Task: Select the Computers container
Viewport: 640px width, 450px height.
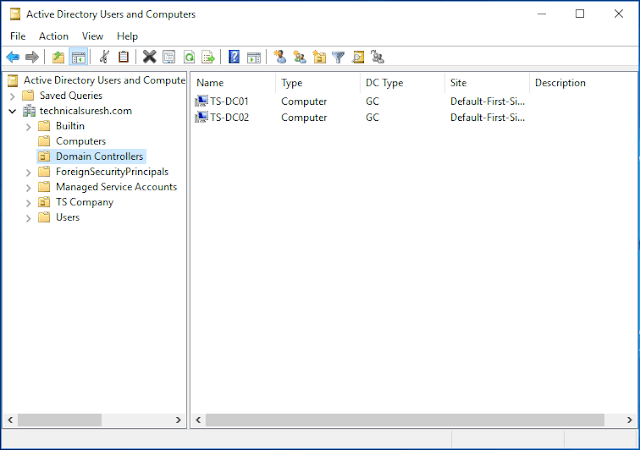Action: 81,141
